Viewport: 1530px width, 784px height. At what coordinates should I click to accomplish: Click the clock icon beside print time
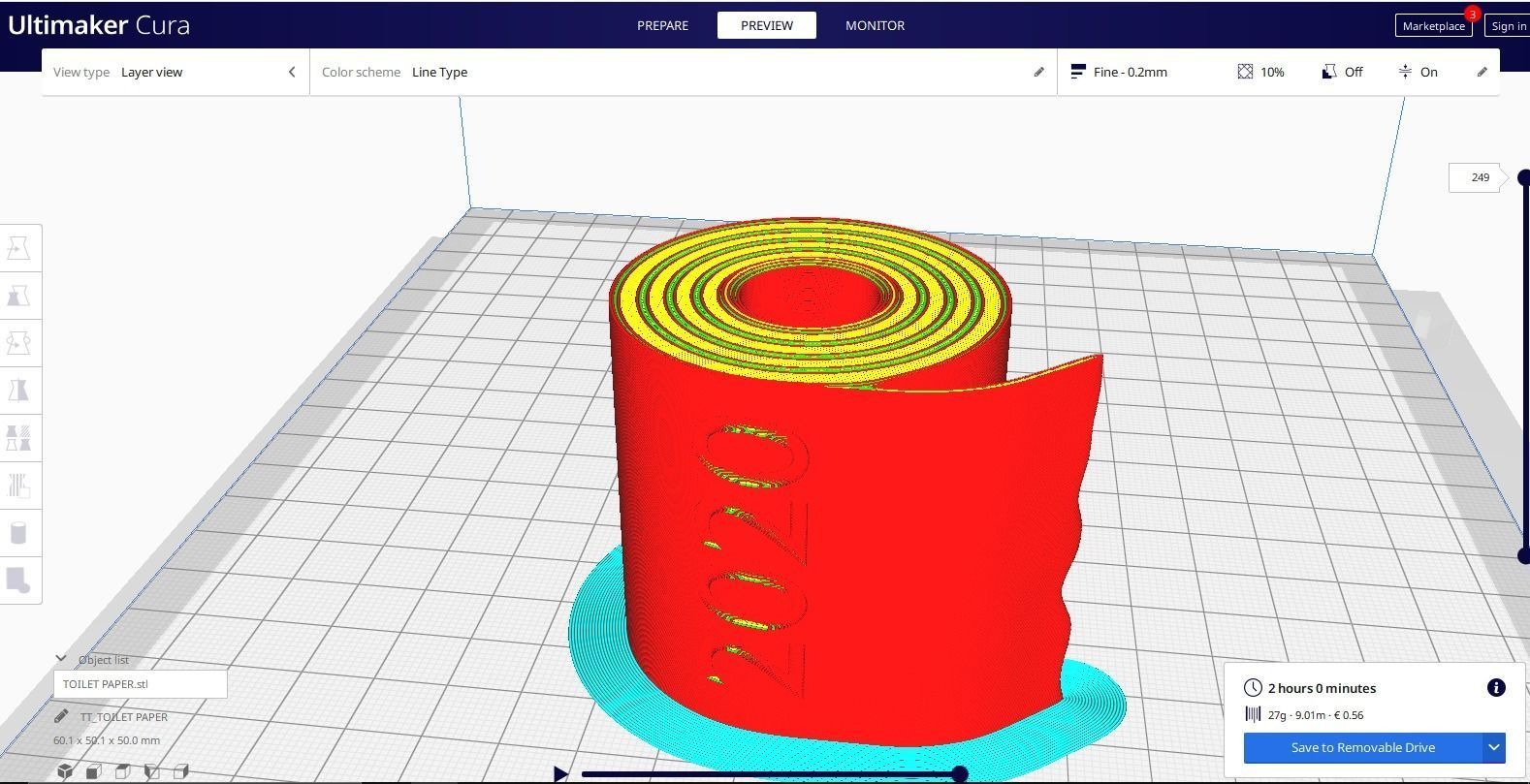[x=1253, y=687]
